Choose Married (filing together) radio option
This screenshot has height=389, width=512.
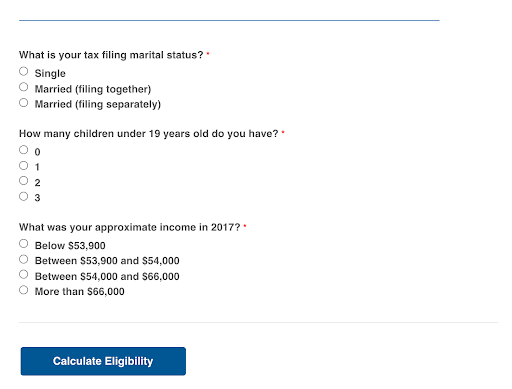click(23, 87)
